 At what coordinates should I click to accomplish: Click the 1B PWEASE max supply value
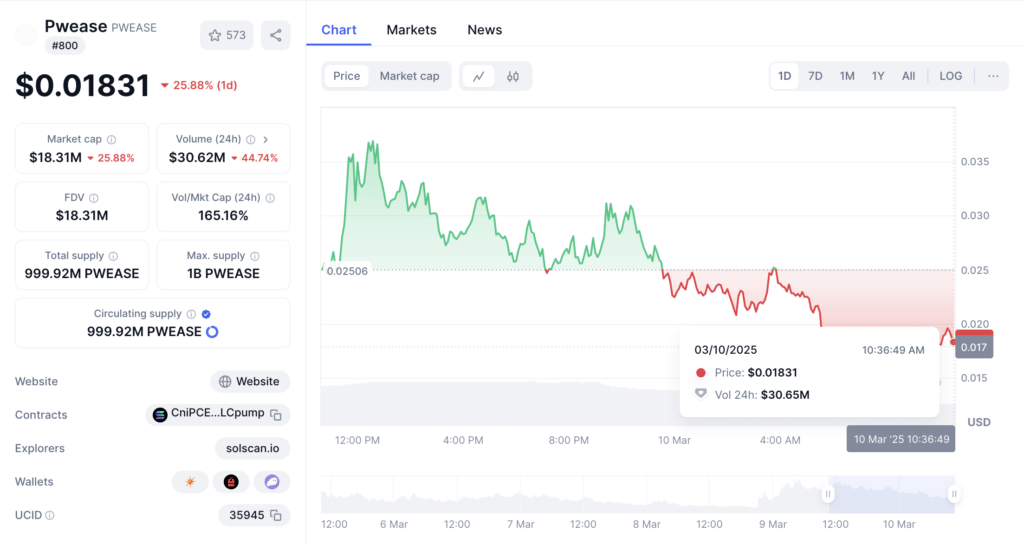tap(223, 274)
